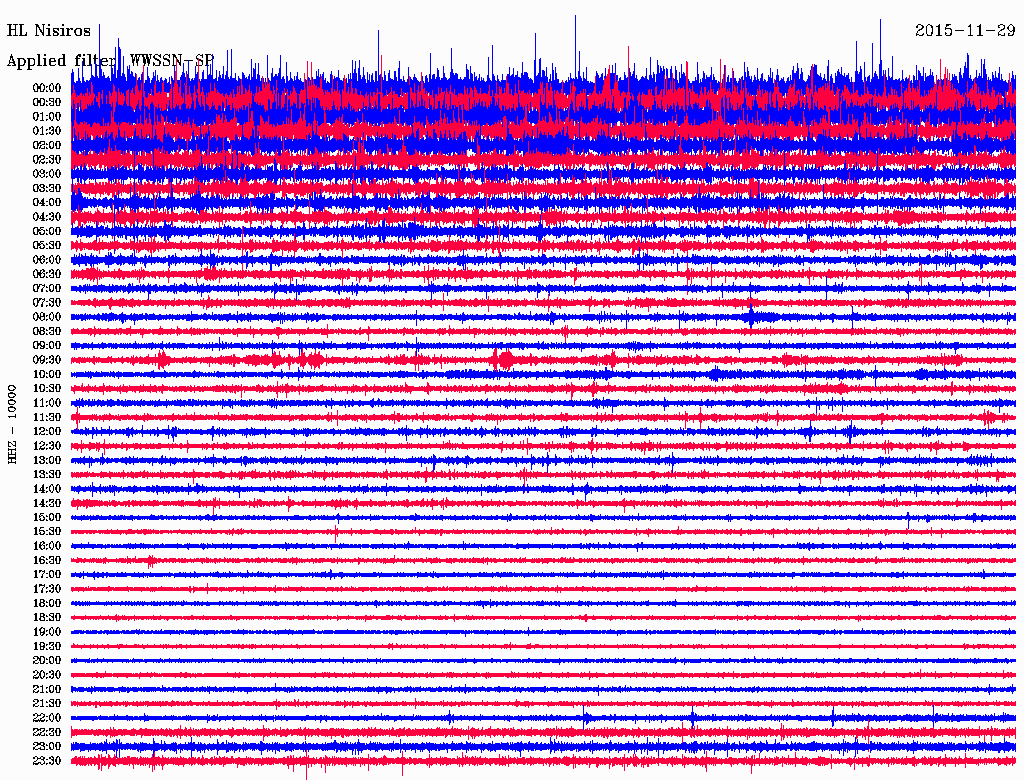Select the '20:00' time label
Image resolution: width=1024 pixels, height=780 pixels.
point(47,660)
